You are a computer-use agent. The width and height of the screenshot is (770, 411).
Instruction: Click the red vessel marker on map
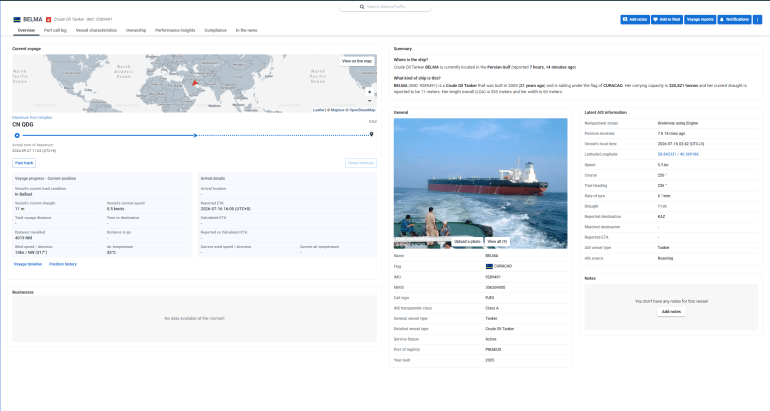(x=195, y=83)
